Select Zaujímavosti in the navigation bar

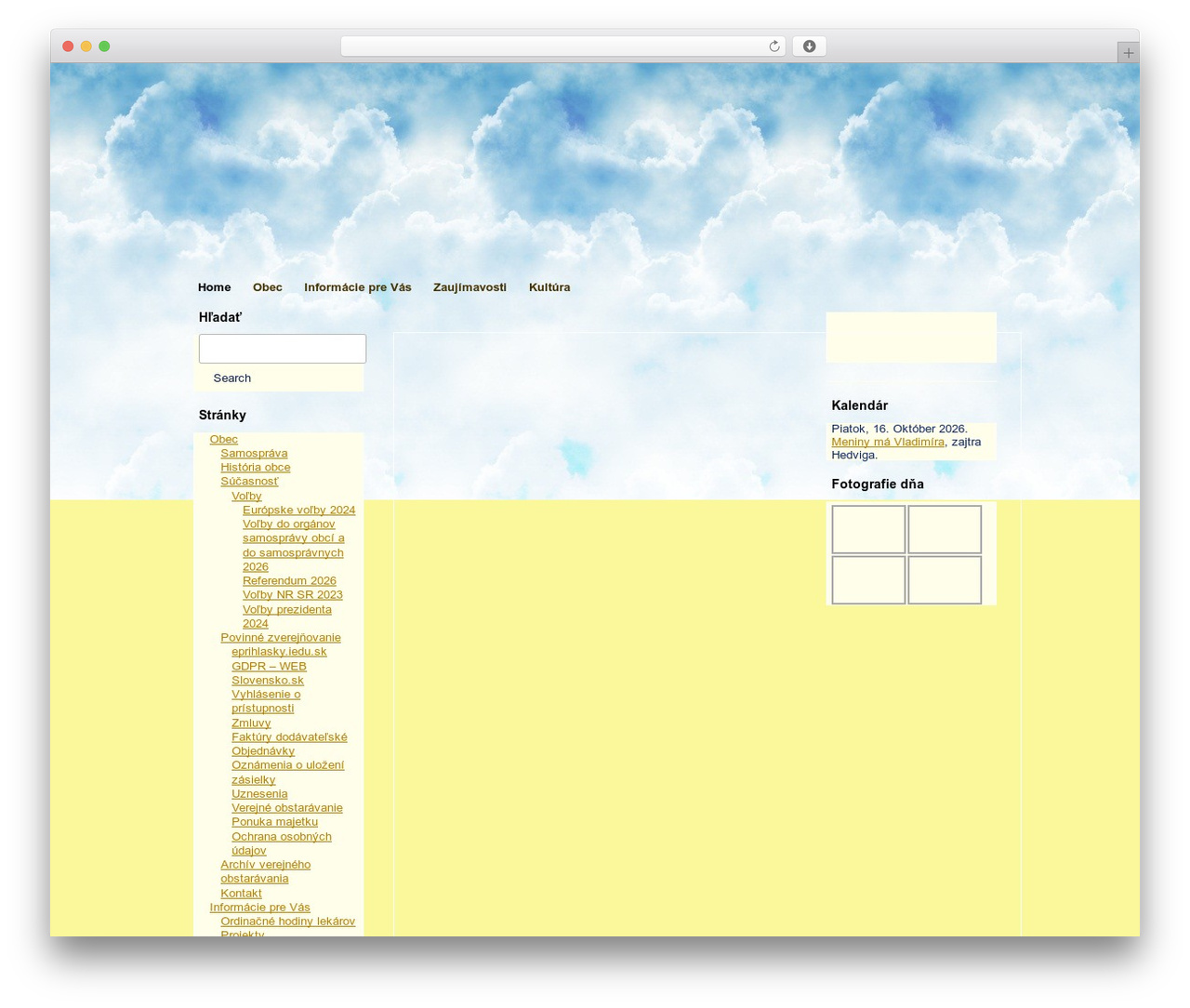[469, 287]
